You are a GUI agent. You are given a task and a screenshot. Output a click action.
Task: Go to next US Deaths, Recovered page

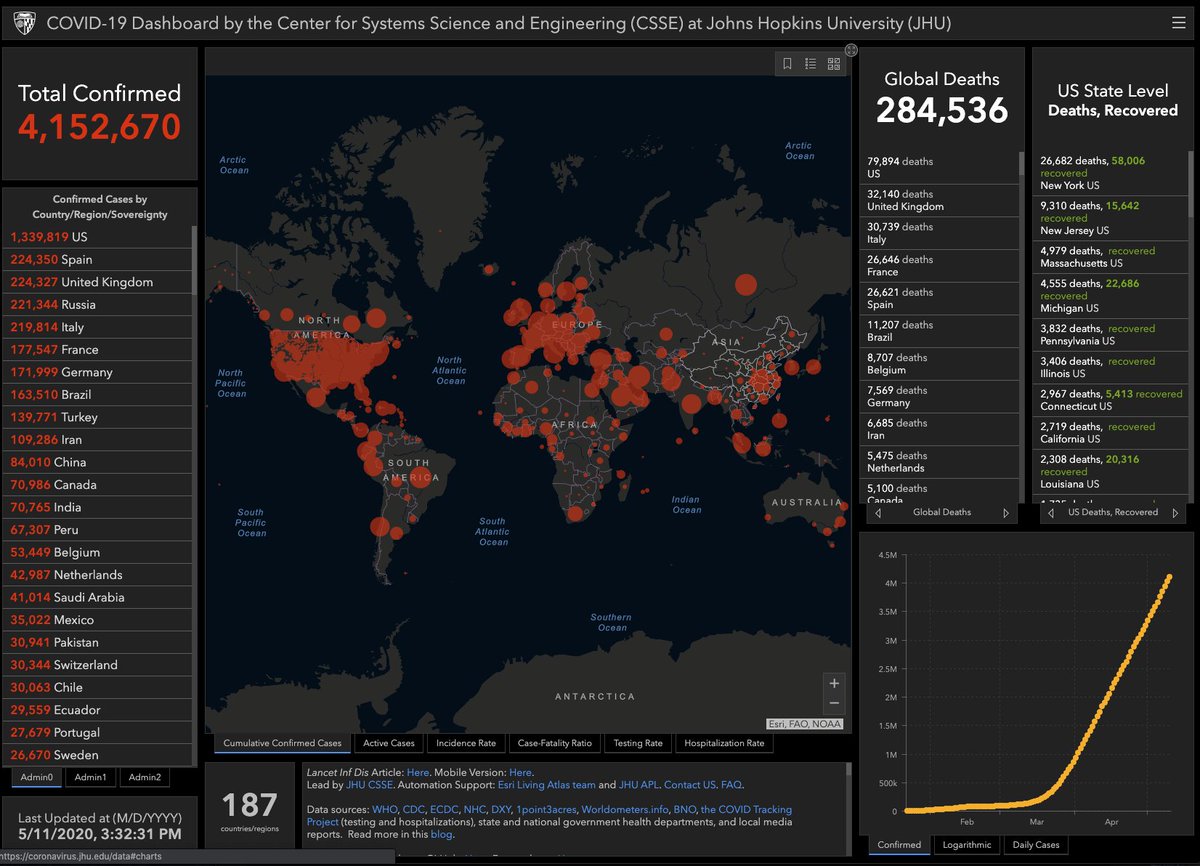[x=1176, y=513]
